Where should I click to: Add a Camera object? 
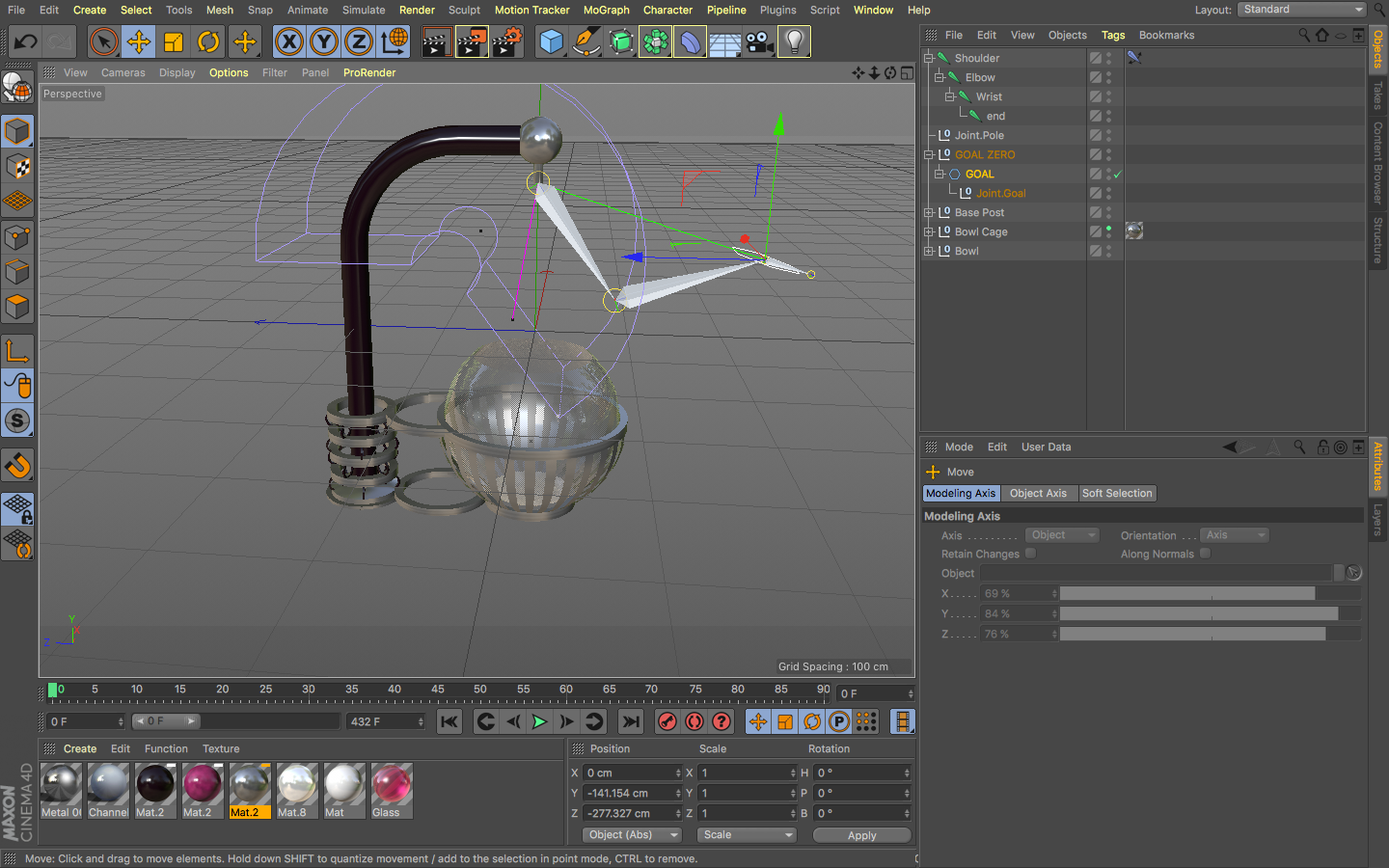coord(759,41)
